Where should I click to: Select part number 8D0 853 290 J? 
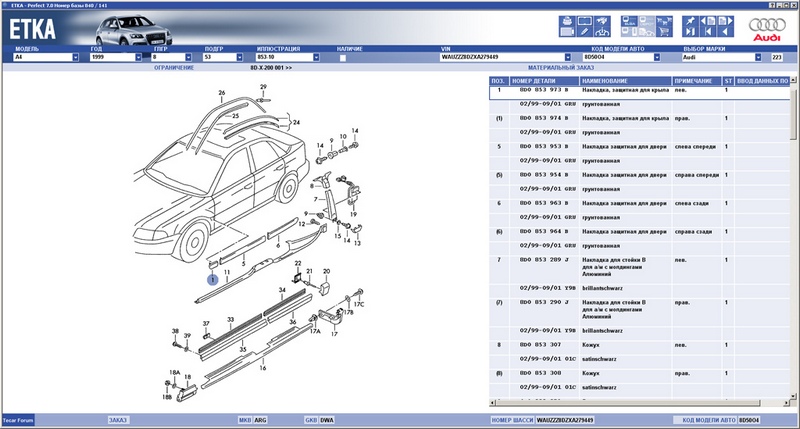click(x=544, y=302)
